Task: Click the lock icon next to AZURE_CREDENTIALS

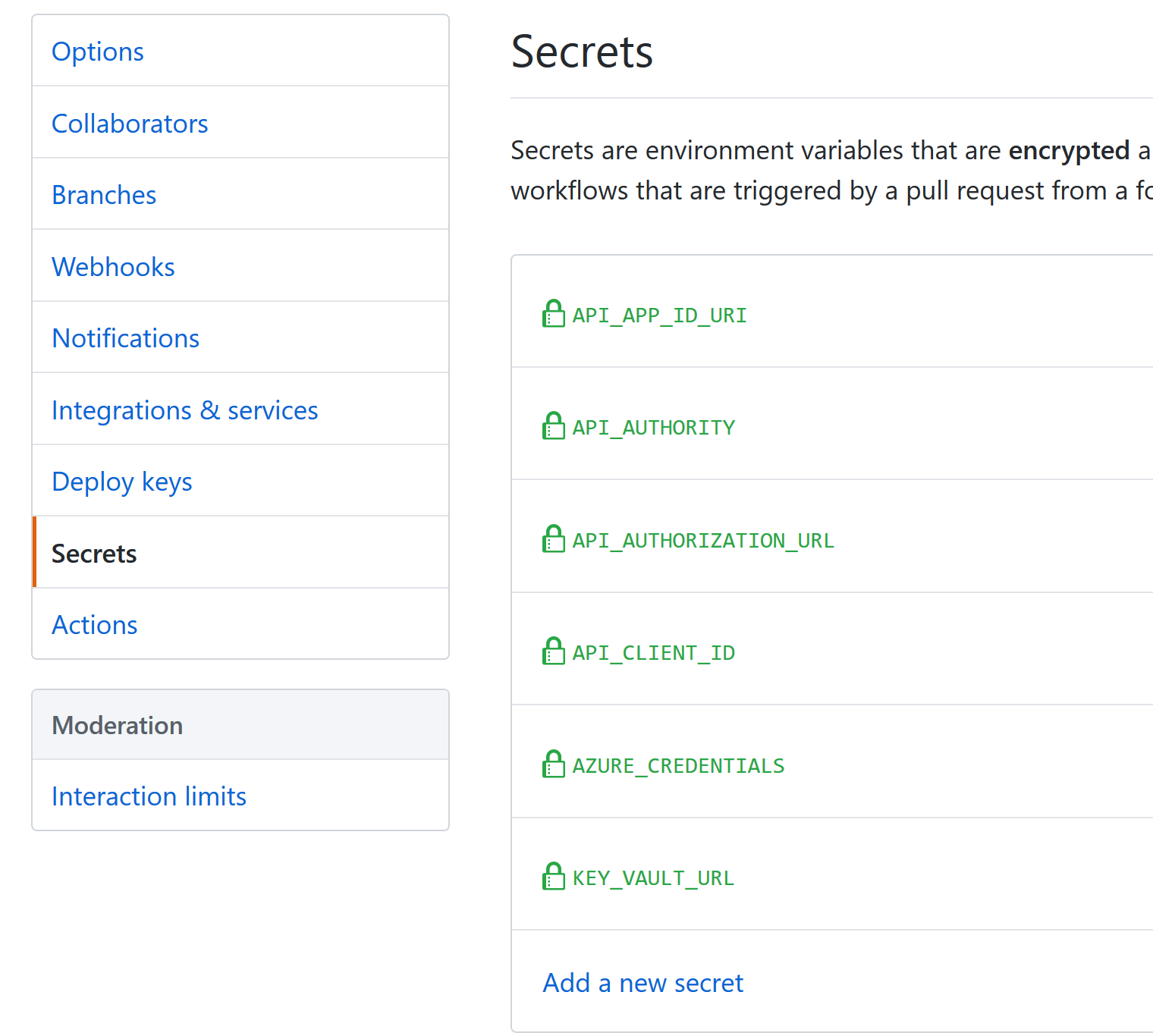Action: pyautogui.click(x=554, y=764)
